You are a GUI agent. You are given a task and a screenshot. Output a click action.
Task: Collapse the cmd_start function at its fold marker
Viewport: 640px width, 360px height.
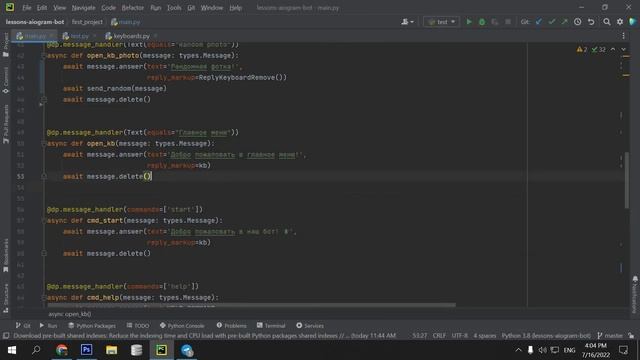[44, 220]
